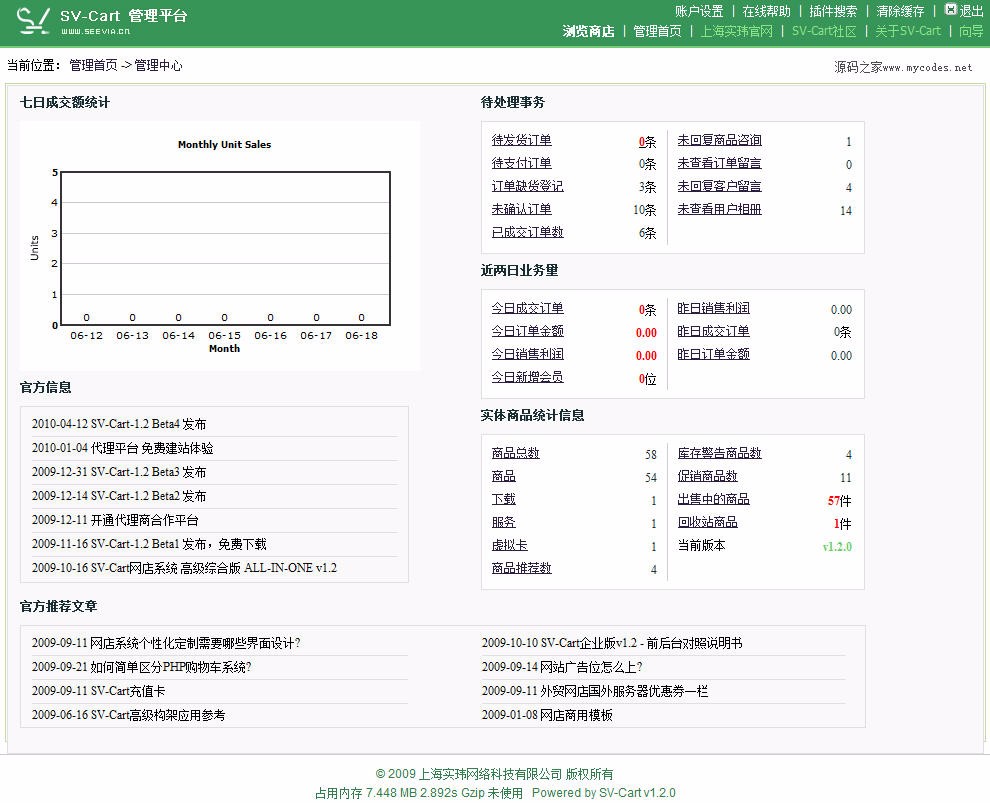Click the 今日成交订单 link
The image size is (990, 803).
[528, 308]
